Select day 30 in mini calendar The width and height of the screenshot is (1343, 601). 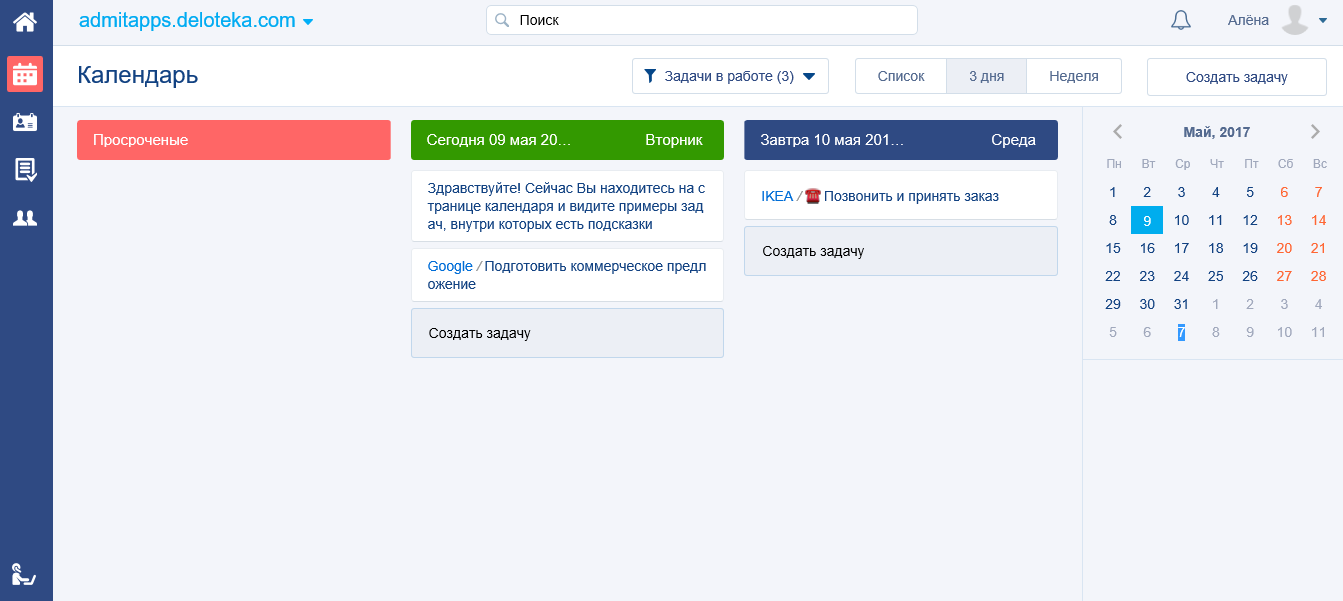(1147, 304)
